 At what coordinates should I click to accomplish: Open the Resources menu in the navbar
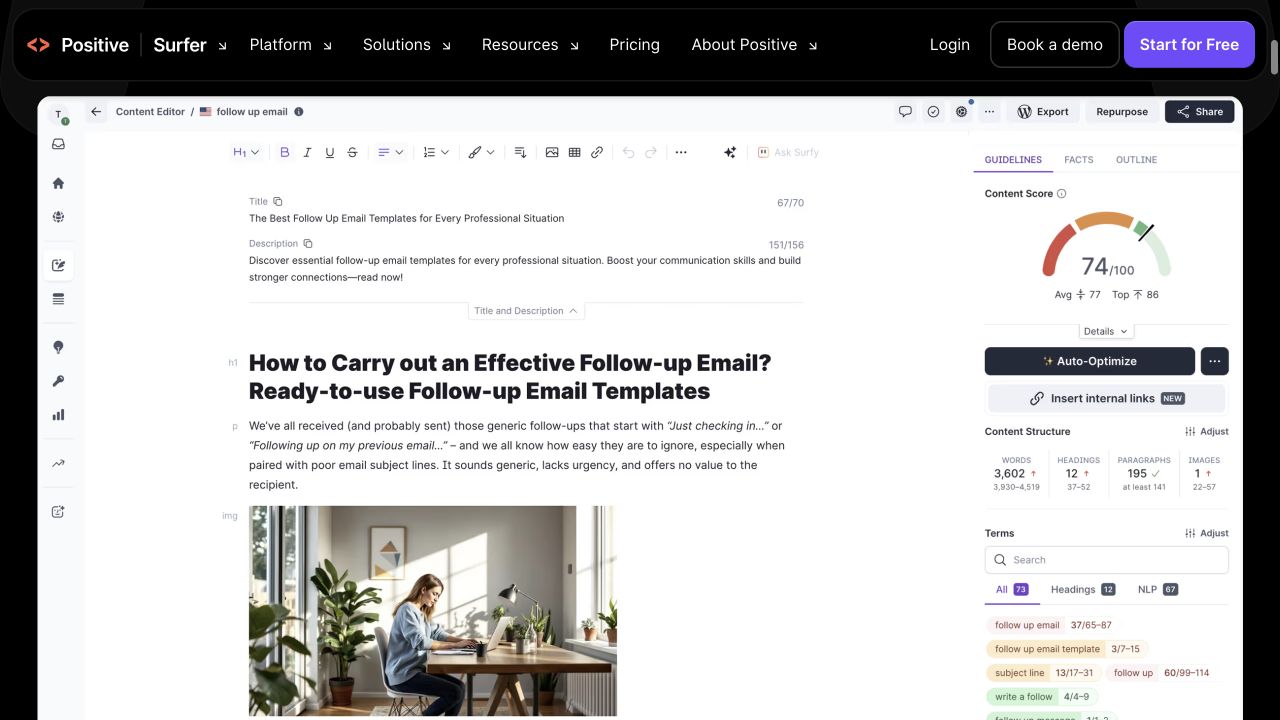[531, 45]
